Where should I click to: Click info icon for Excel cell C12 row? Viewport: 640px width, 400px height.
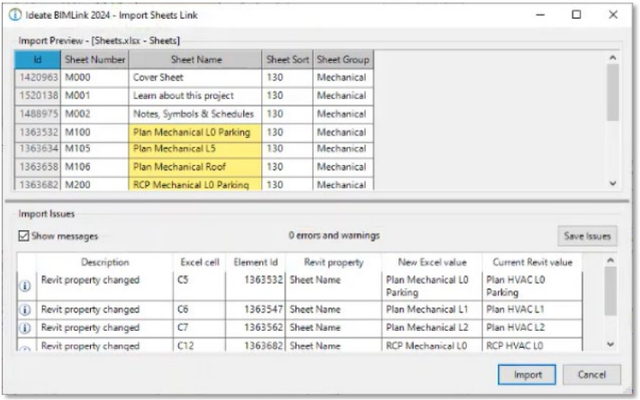point(25,347)
